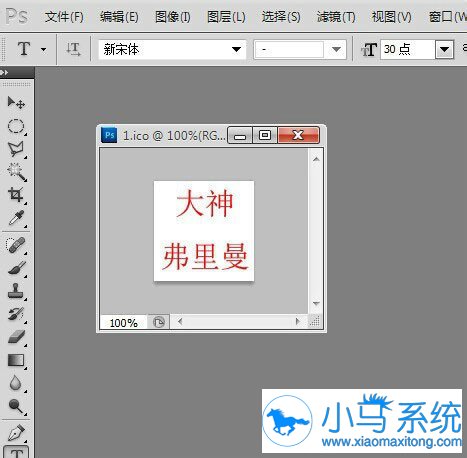Click the horizontal scrollbar left arrow

[x=180, y=322]
